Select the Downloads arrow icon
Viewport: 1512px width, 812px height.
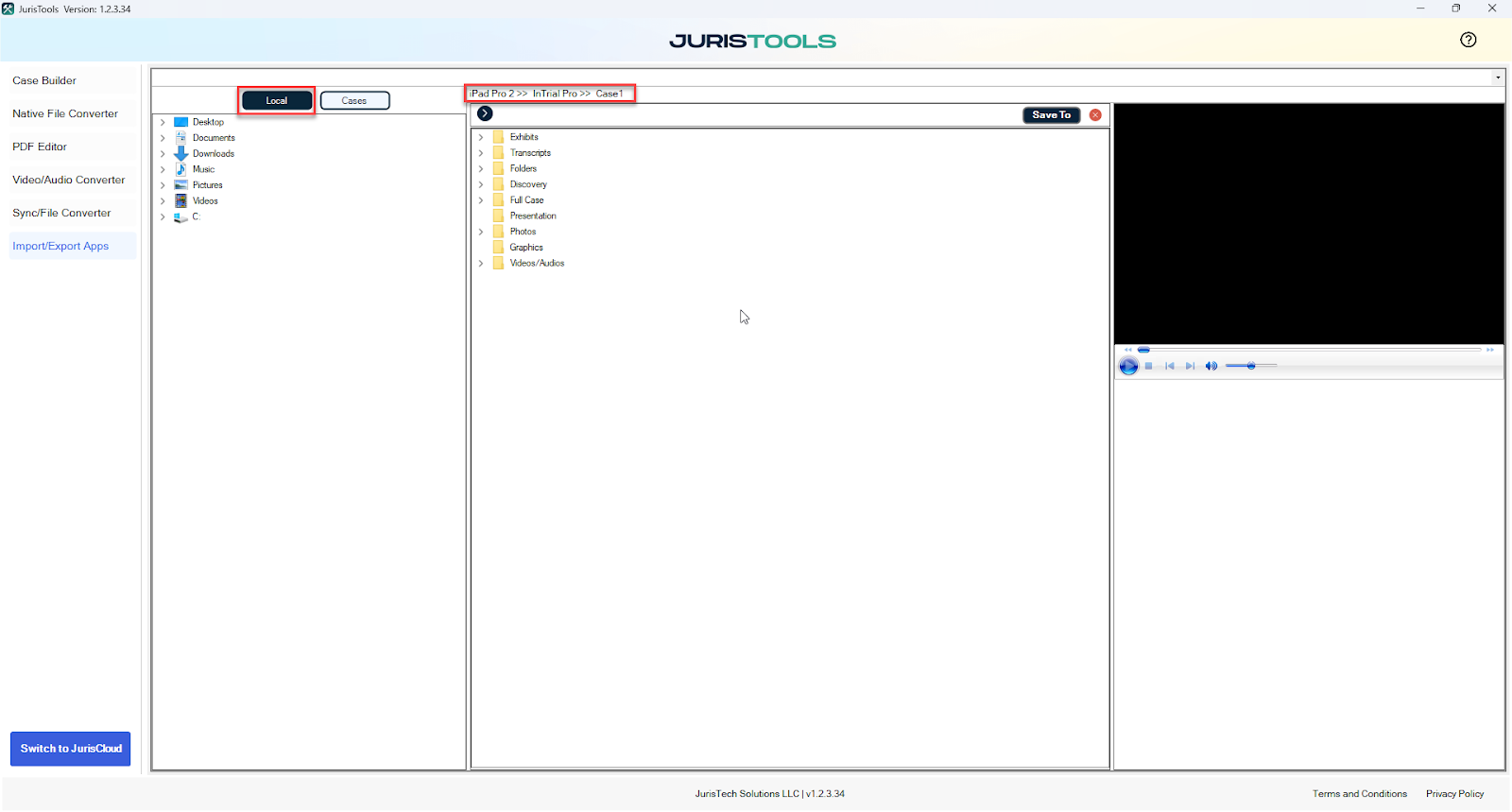(180, 153)
